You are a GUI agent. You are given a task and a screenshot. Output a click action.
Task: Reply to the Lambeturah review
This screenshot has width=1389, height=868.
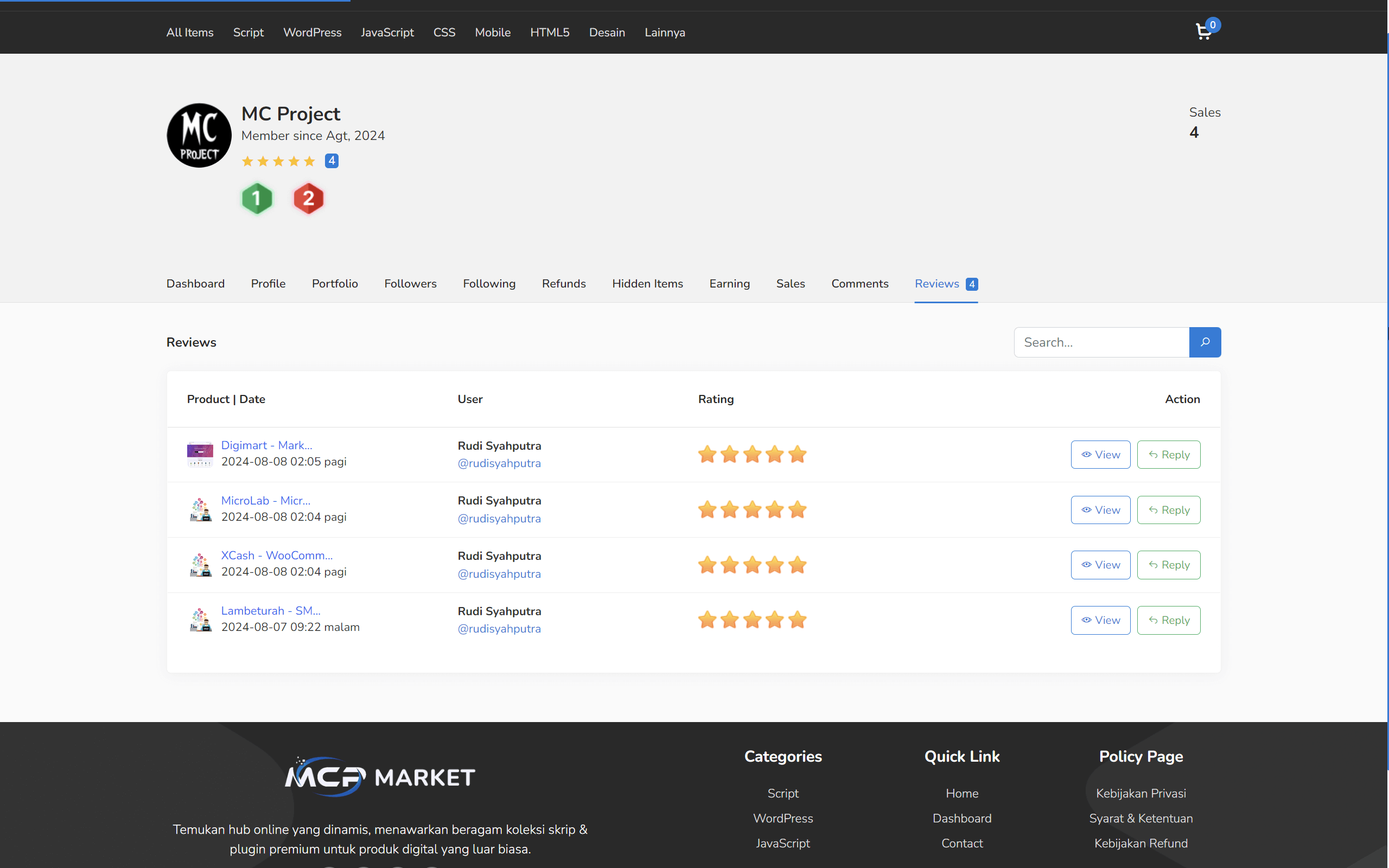[1169, 620]
